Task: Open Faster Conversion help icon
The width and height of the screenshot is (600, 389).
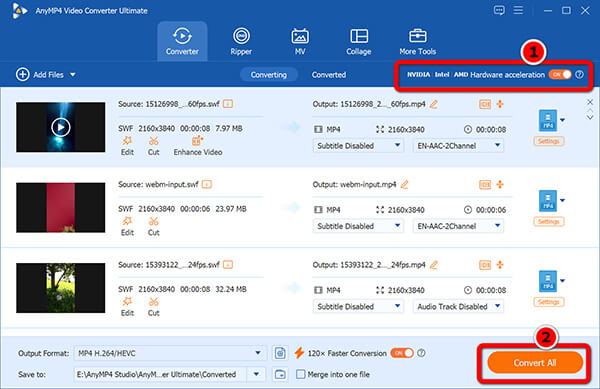Action: click(421, 353)
